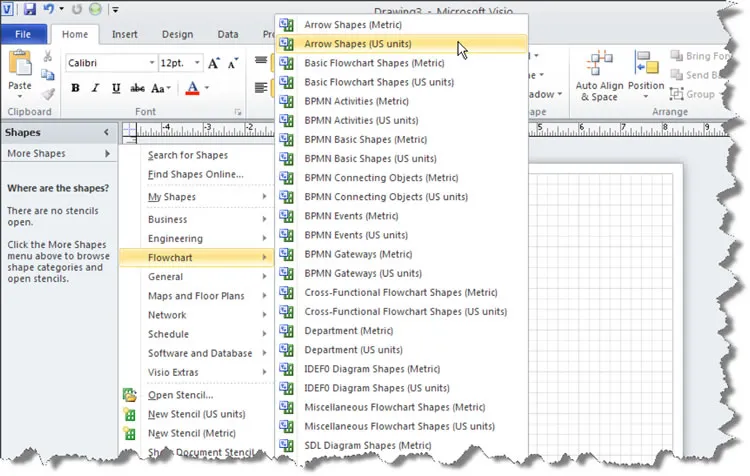Open the Undo history dropdown arrow
The image size is (750, 476).
click(x=62, y=9)
